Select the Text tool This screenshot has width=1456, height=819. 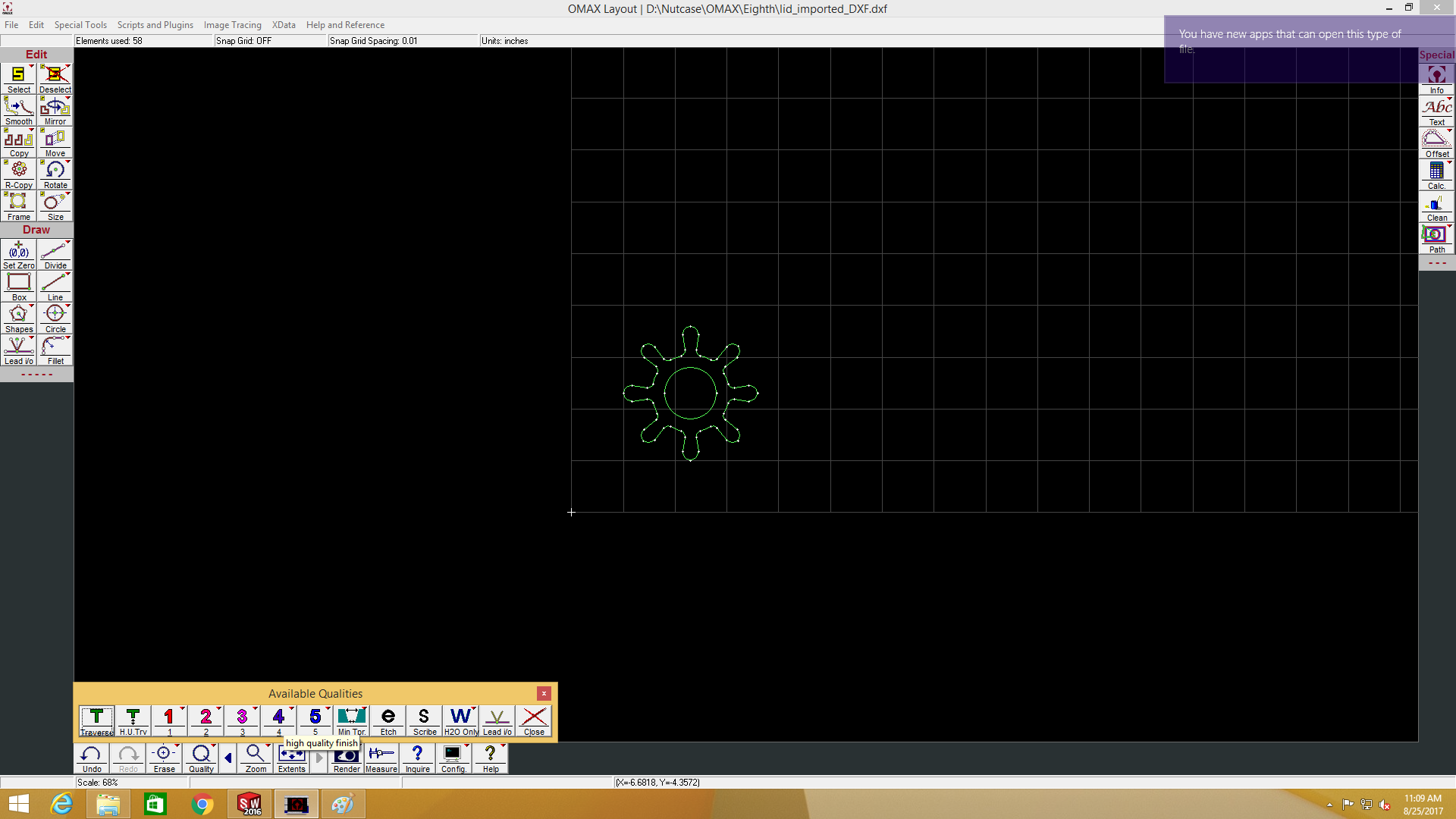[1436, 111]
